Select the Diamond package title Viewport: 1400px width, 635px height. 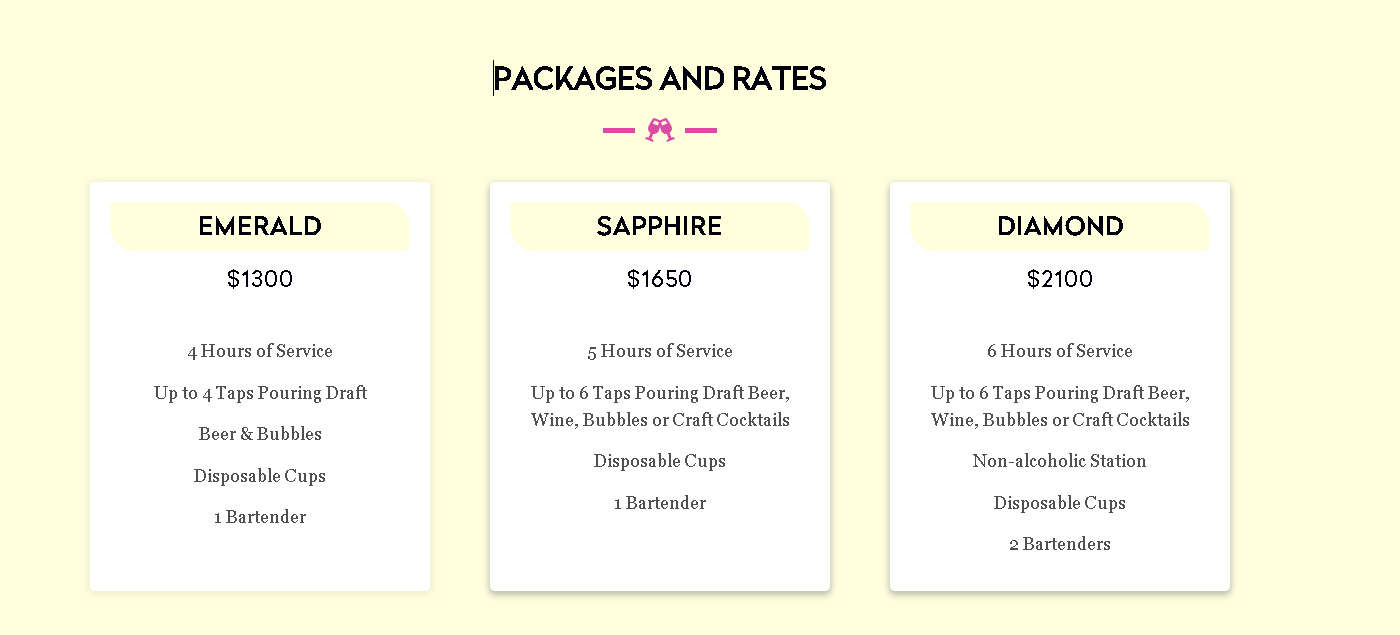1060,226
